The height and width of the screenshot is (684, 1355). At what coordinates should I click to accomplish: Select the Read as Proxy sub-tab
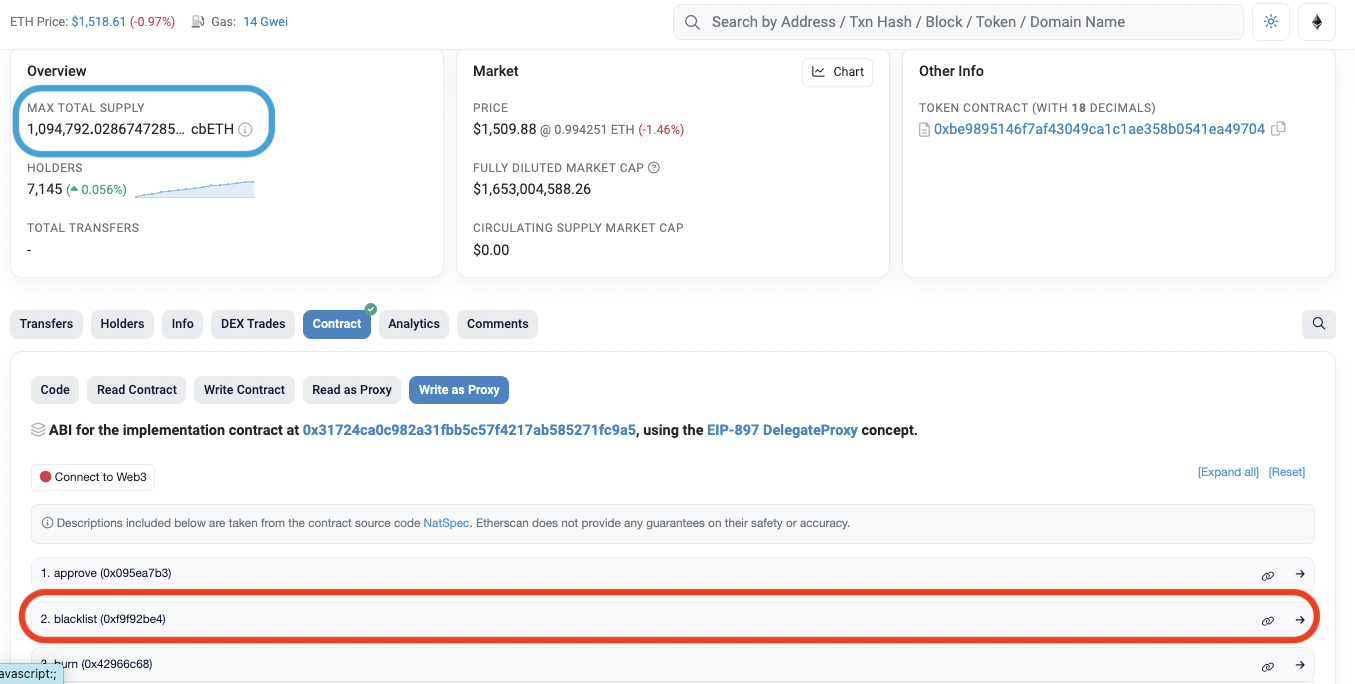click(x=352, y=390)
